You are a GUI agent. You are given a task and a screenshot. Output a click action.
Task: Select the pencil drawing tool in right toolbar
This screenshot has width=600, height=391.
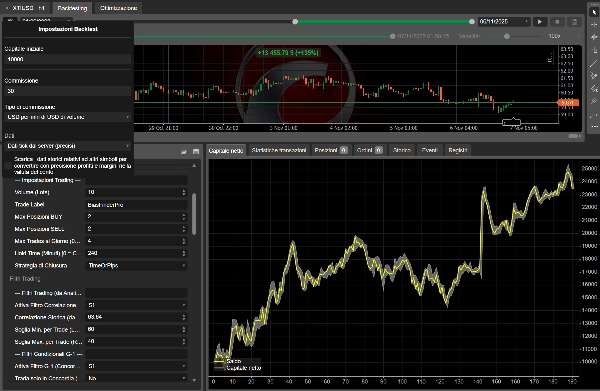point(594,76)
